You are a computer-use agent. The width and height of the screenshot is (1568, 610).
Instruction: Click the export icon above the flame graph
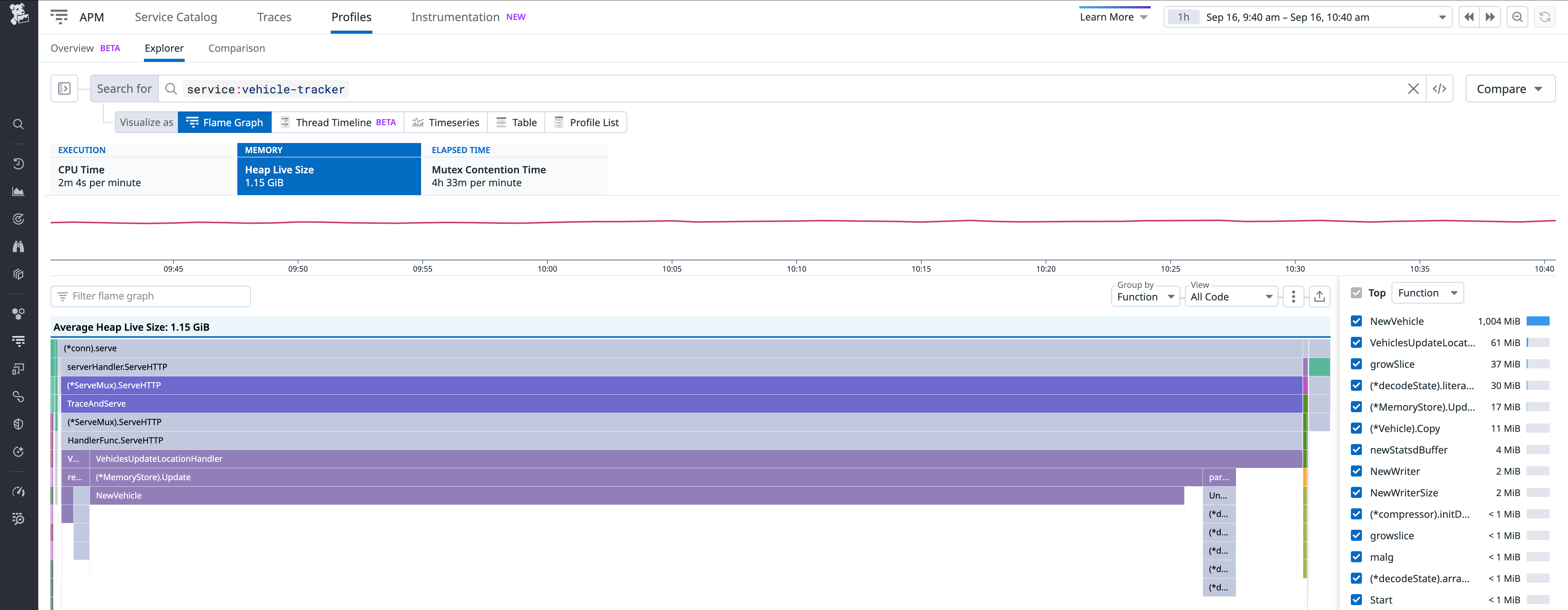click(x=1320, y=296)
